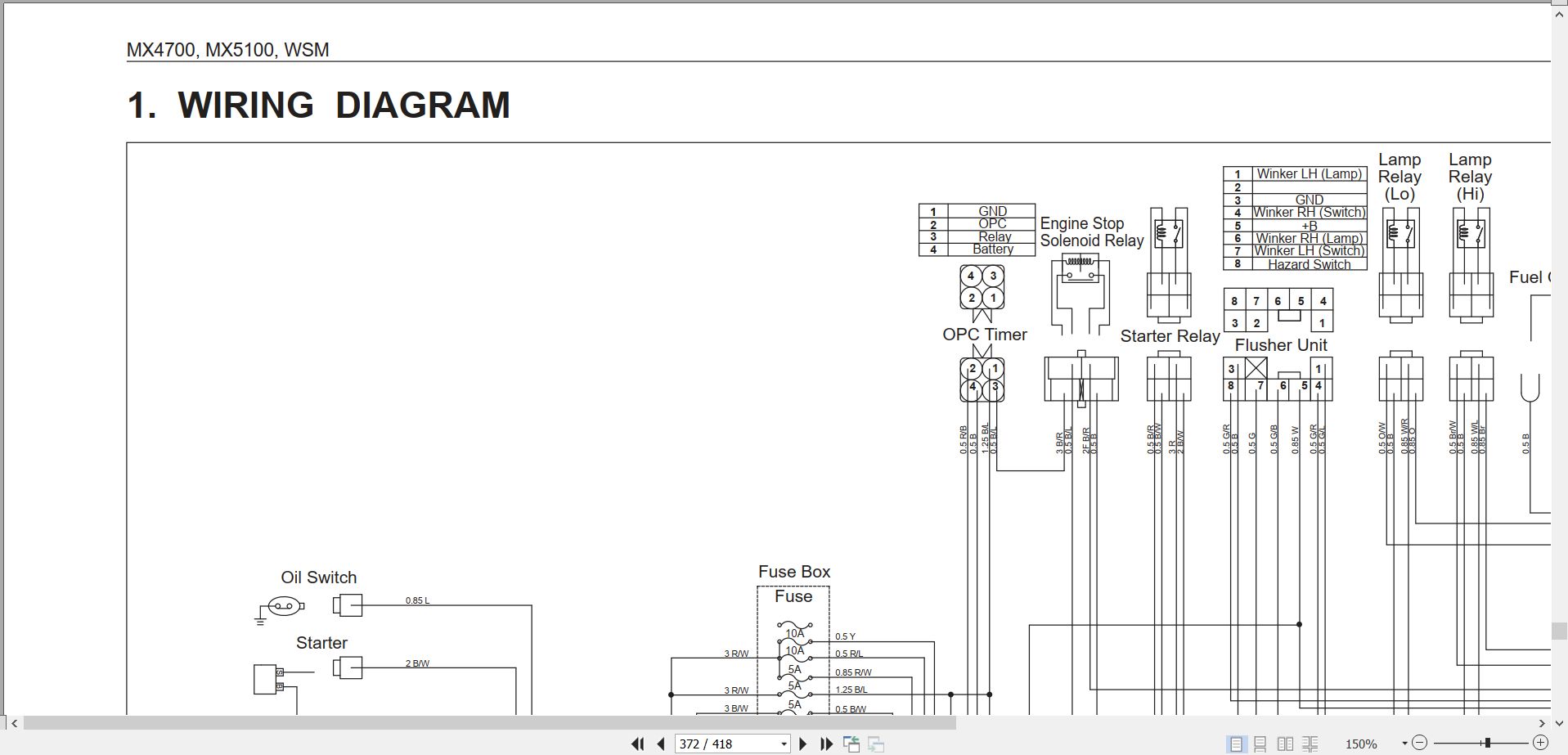Click the horizontal scrollbar thumb
The image size is (1568, 755).
(x=489, y=723)
